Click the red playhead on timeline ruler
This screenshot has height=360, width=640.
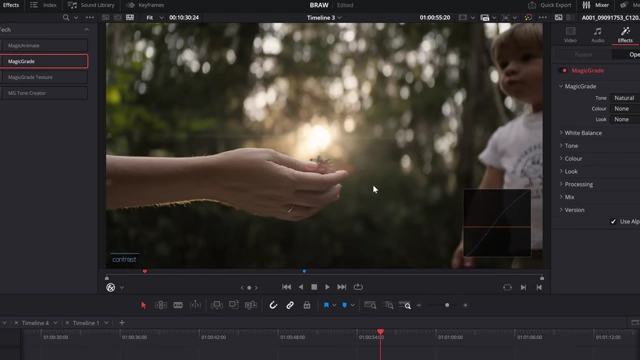pyautogui.click(x=380, y=331)
